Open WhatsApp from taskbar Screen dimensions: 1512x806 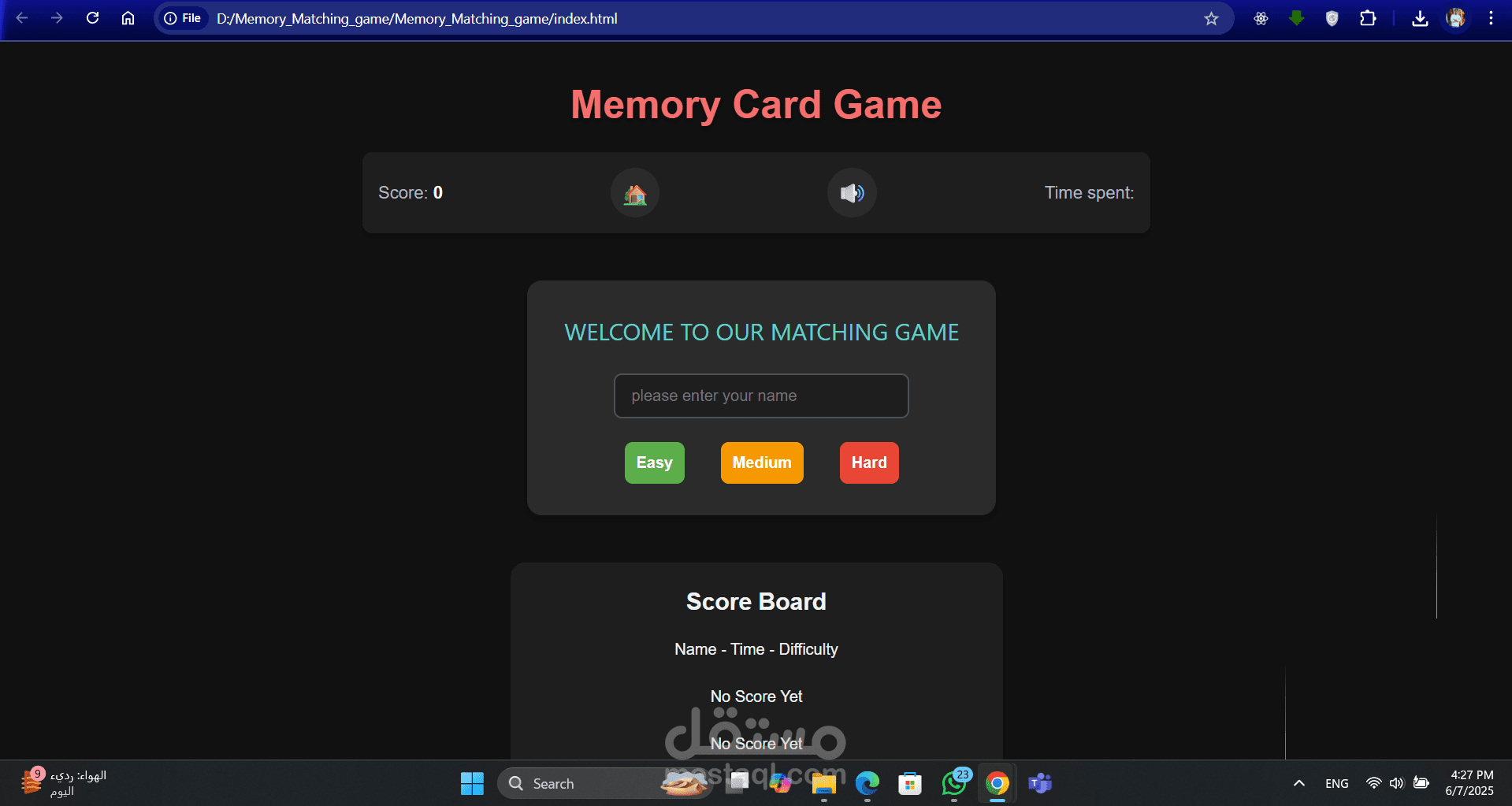coord(954,783)
